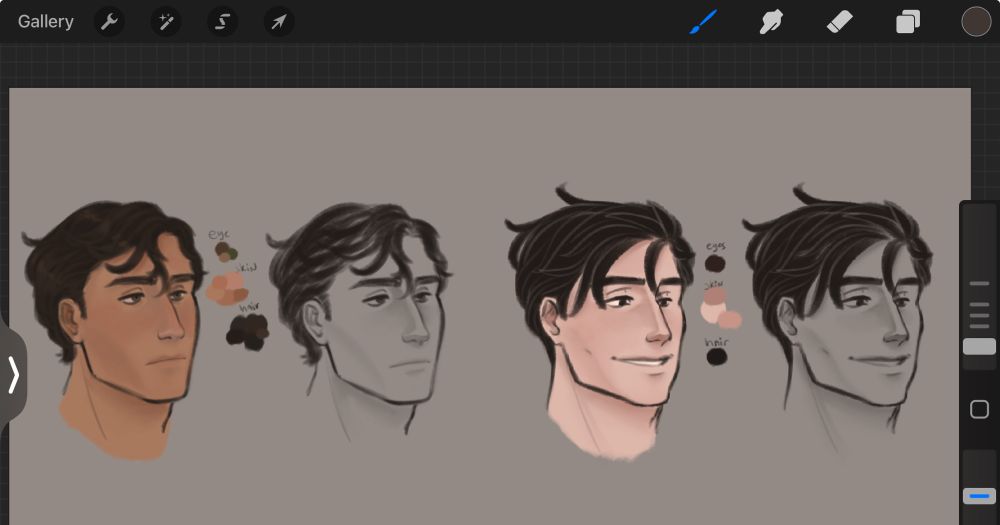1000x525 pixels.
Task: Open the Gallery
Action: [x=45, y=22]
